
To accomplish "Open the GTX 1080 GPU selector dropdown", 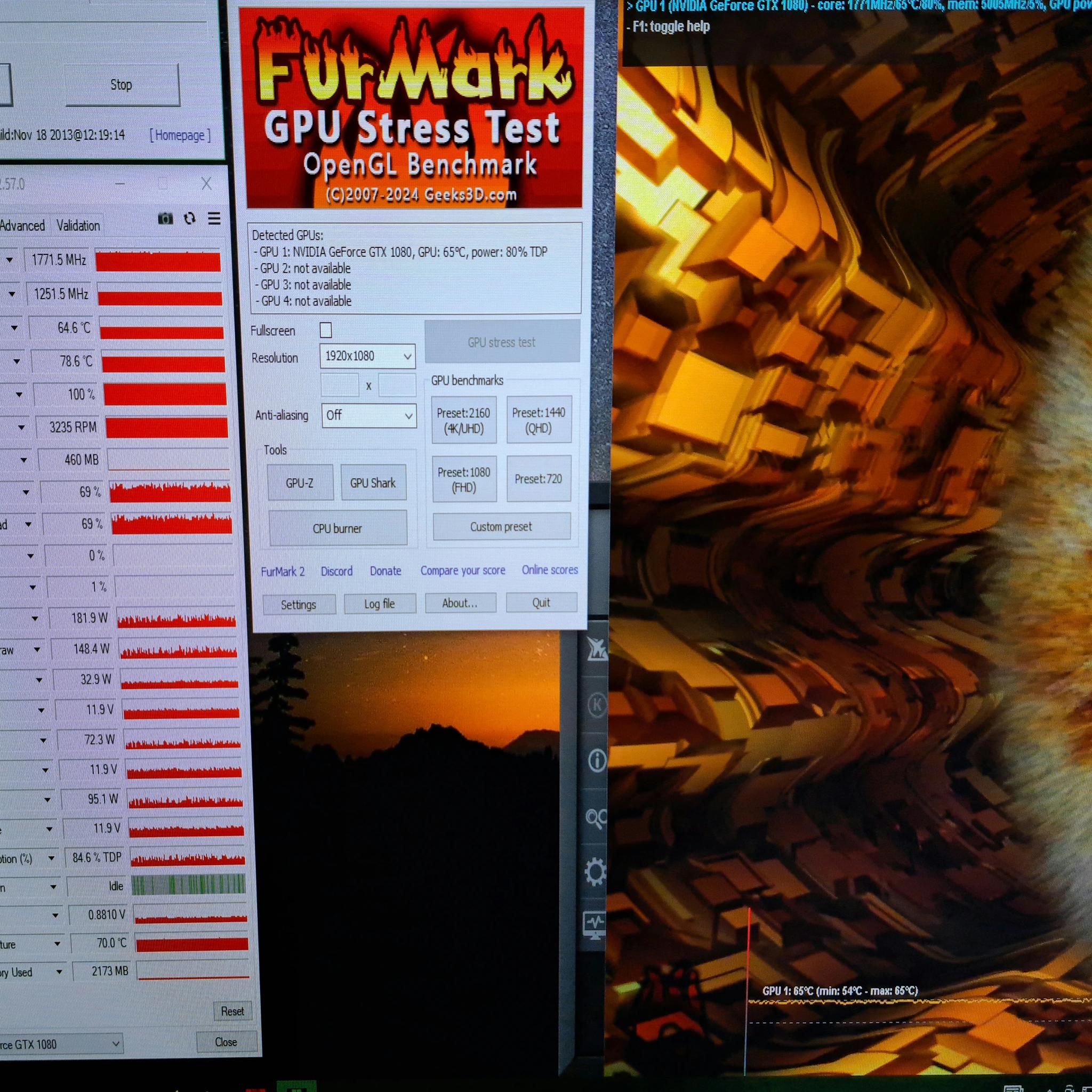I will (59, 1044).
